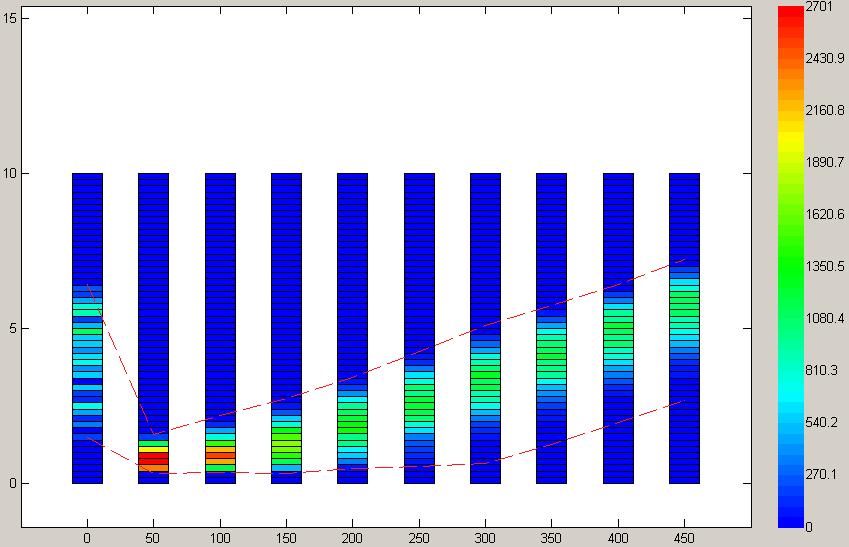Click the dark blue bottom of the colorbar
849x547 pixels.
click(x=790, y=518)
